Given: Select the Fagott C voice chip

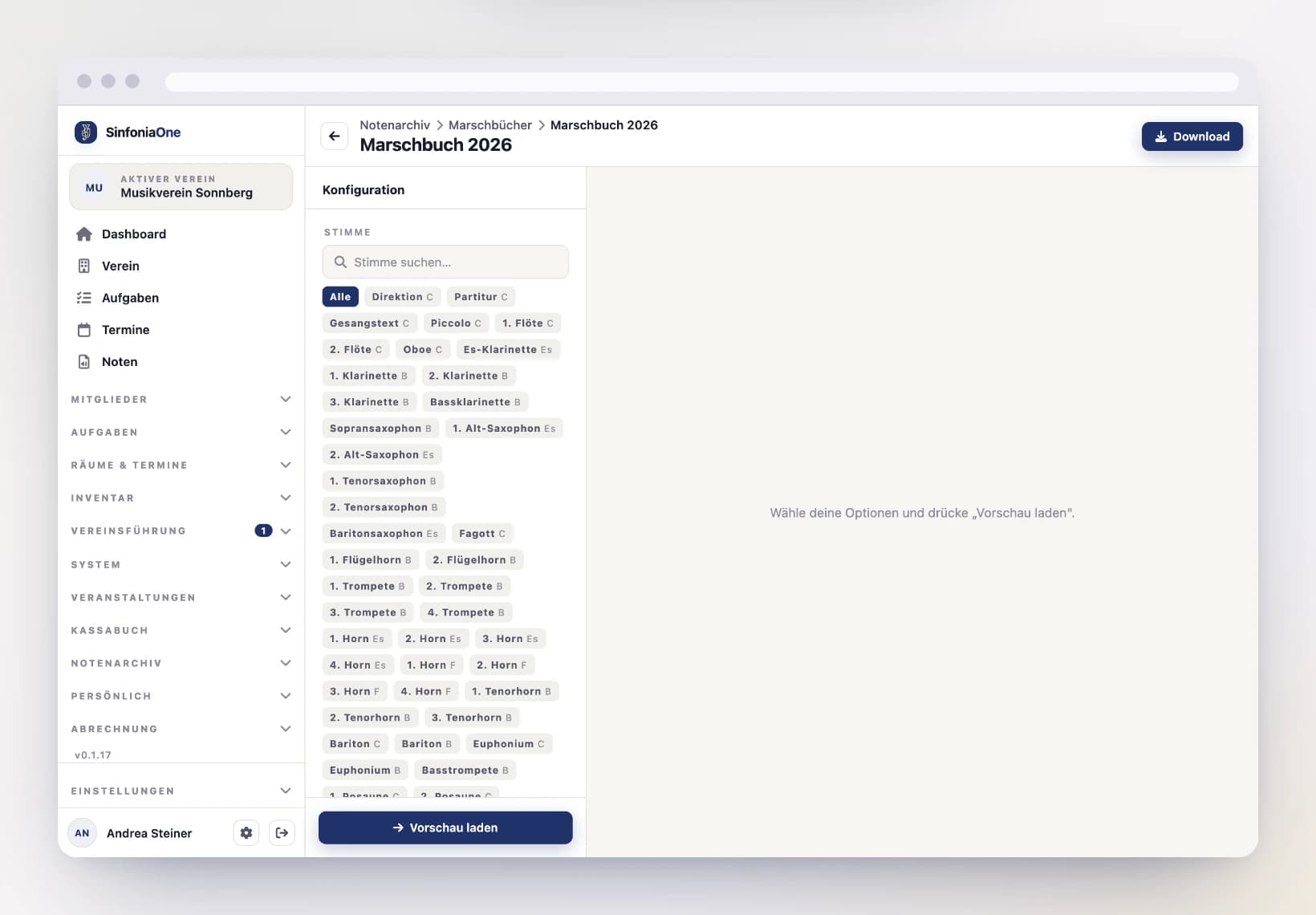Looking at the screenshot, I should tap(482, 534).
